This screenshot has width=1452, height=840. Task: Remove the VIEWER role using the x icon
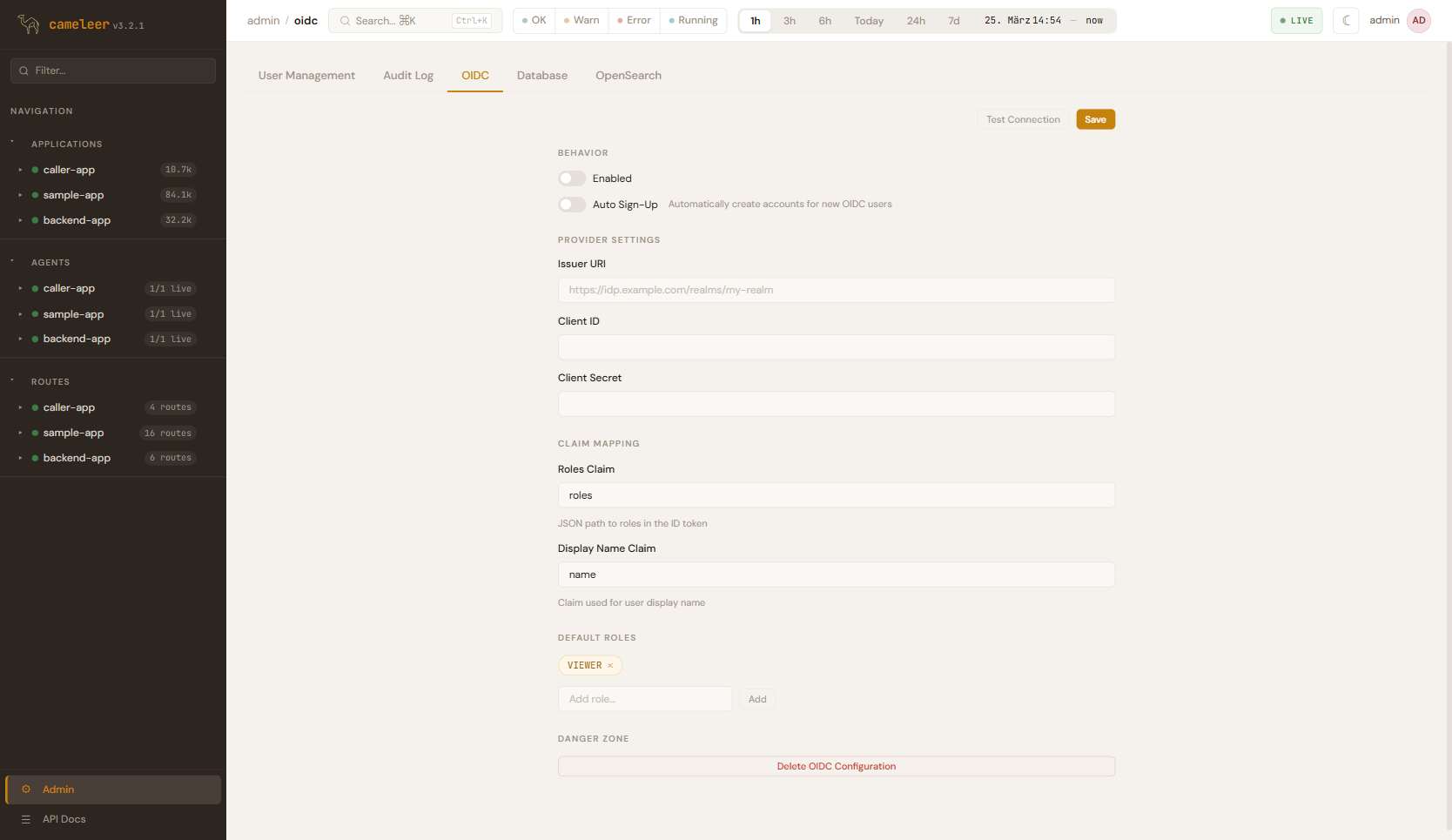(x=610, y=666)
